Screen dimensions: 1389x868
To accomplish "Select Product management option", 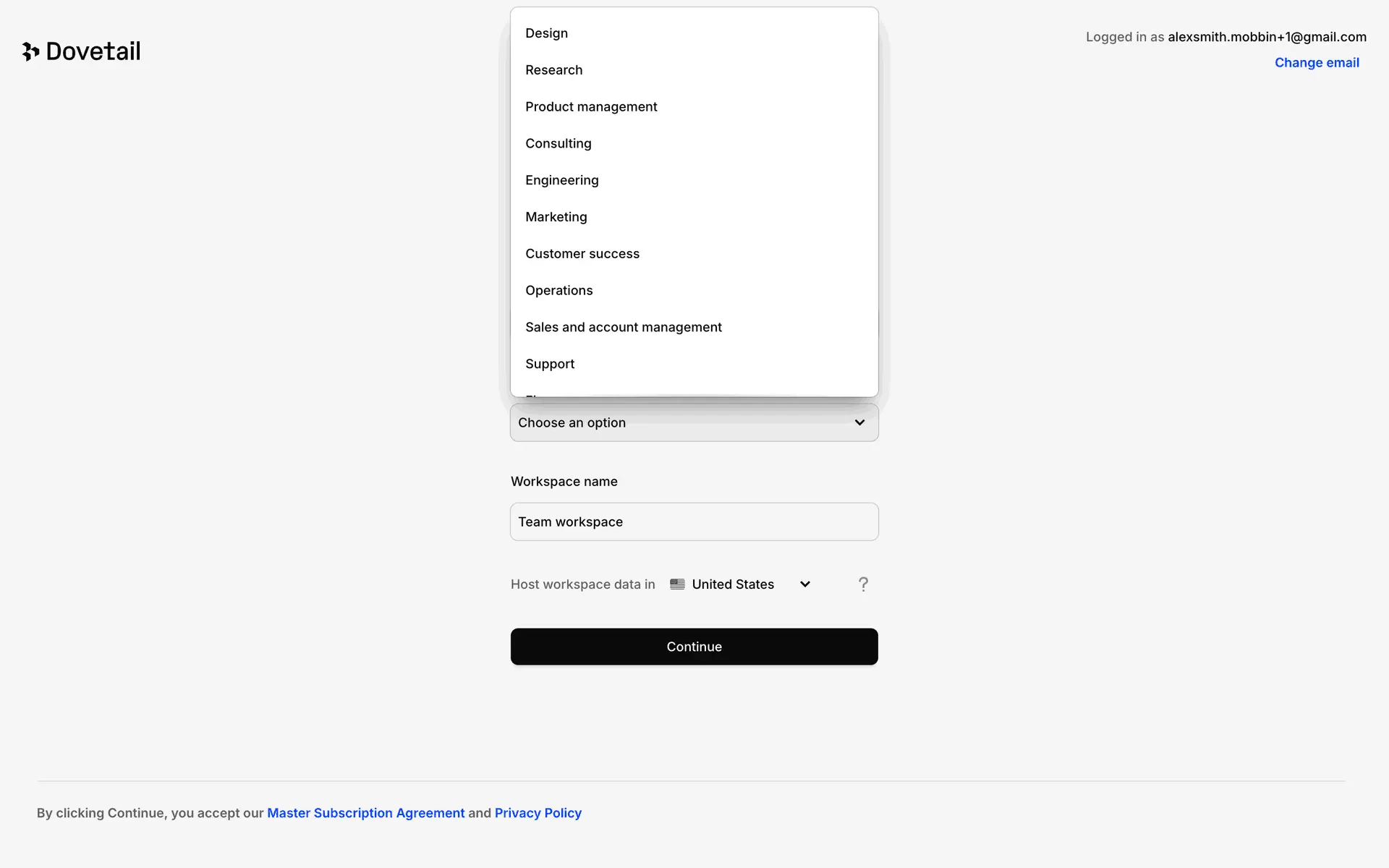I will coord(591,107).
